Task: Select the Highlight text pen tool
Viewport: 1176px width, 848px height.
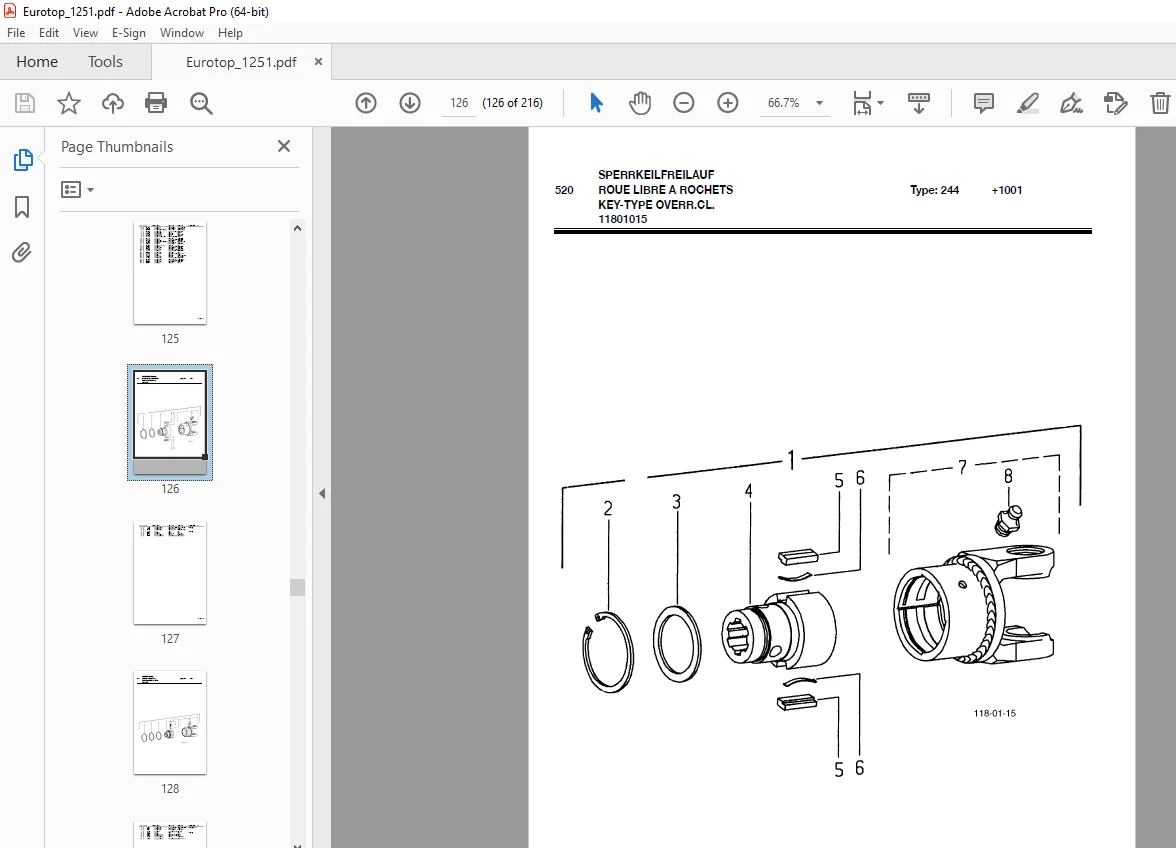Action: coord(1028,103)
